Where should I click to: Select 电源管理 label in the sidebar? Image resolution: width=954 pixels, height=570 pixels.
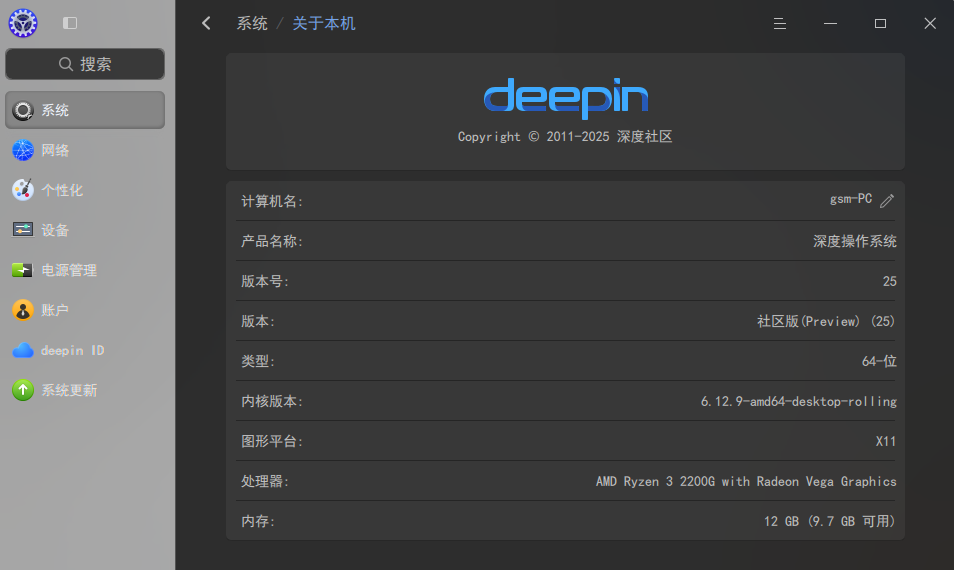tap(69, 270)
